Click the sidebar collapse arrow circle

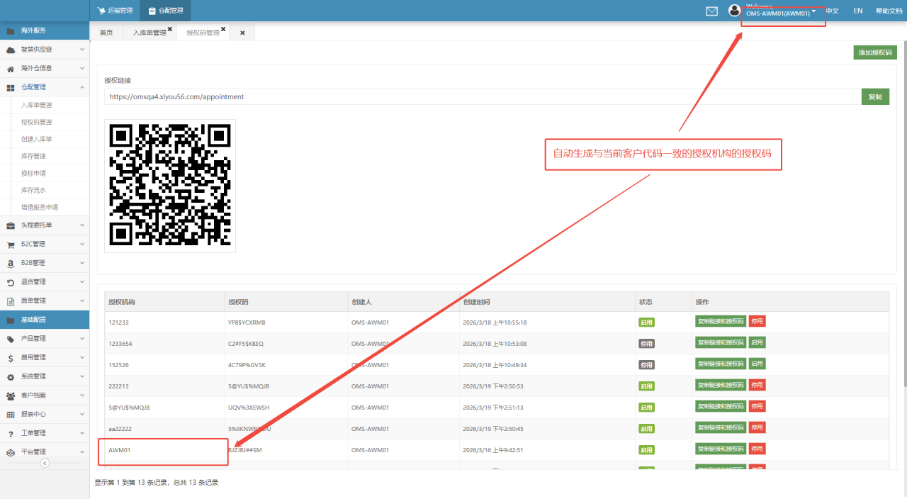[x=44, y=463]
